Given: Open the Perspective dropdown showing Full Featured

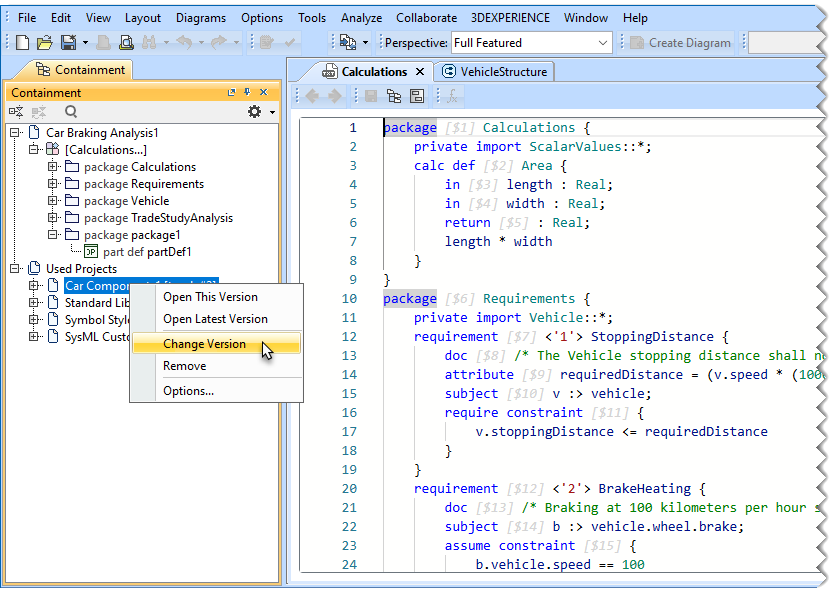Looking at the screenshot, I should (603, 43).
